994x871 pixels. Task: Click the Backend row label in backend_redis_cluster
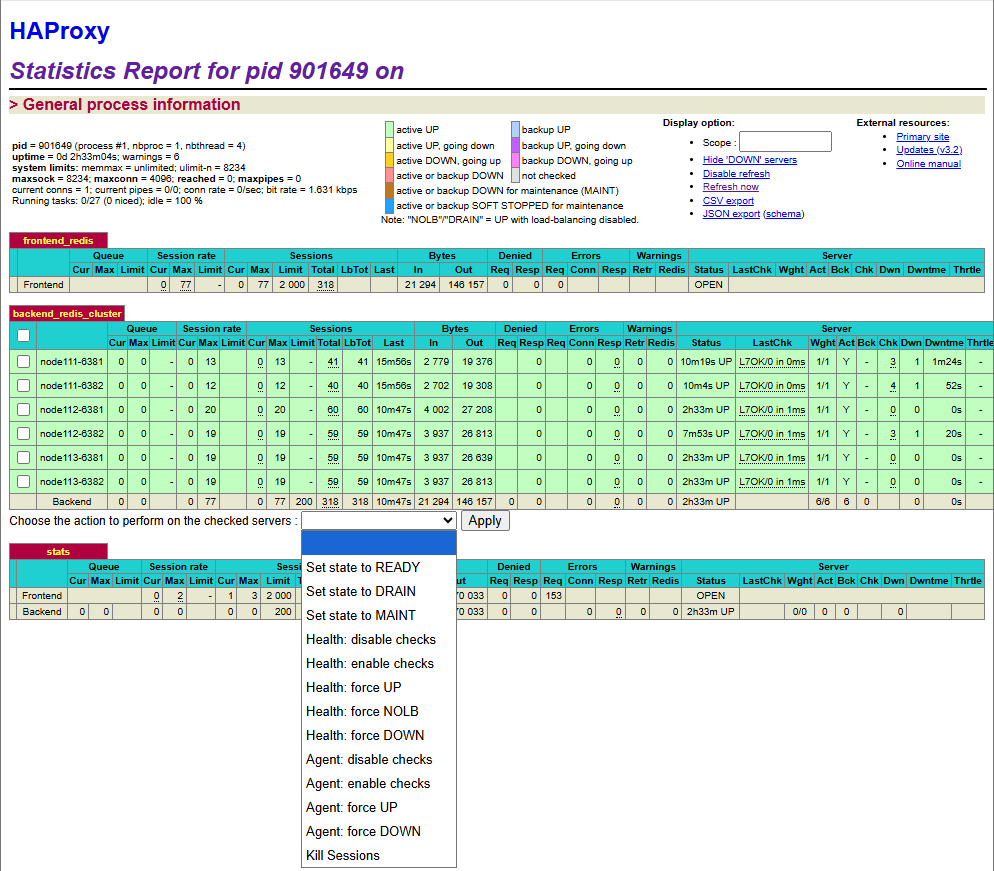[x=72, y=501]
